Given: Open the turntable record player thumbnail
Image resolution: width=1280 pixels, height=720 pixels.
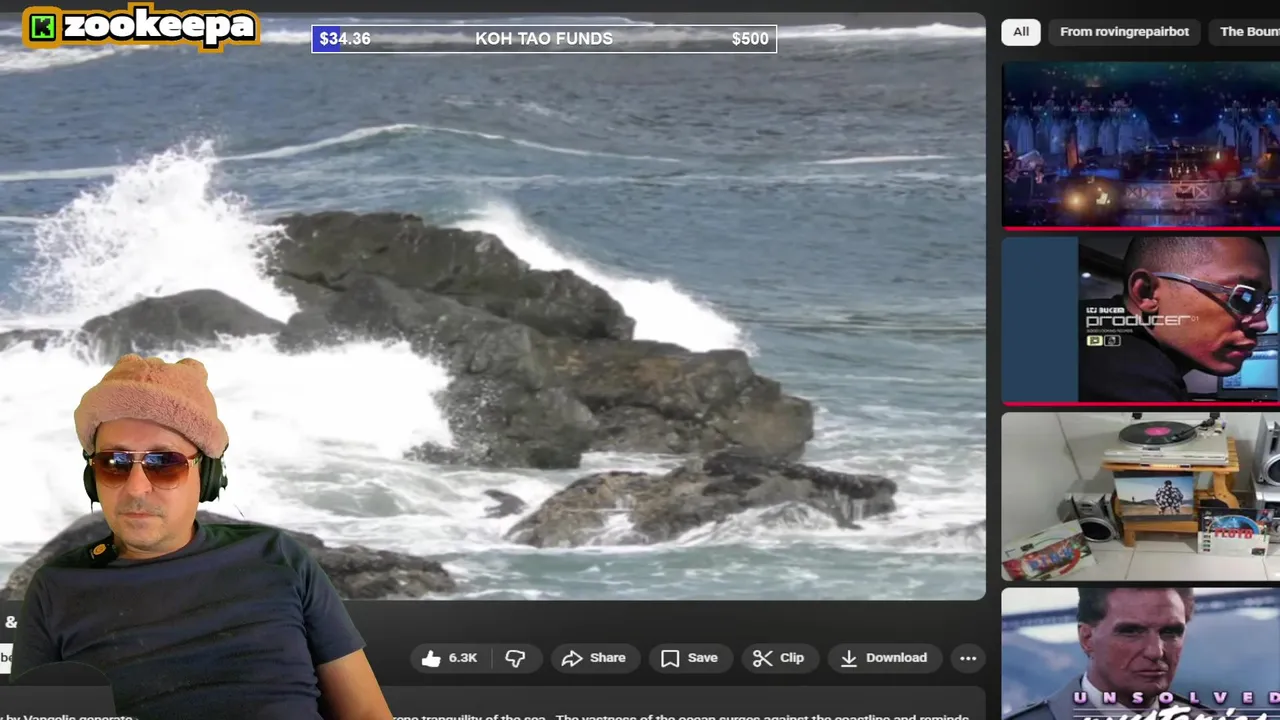Looking at the screenshot, I should [1141, 497].
